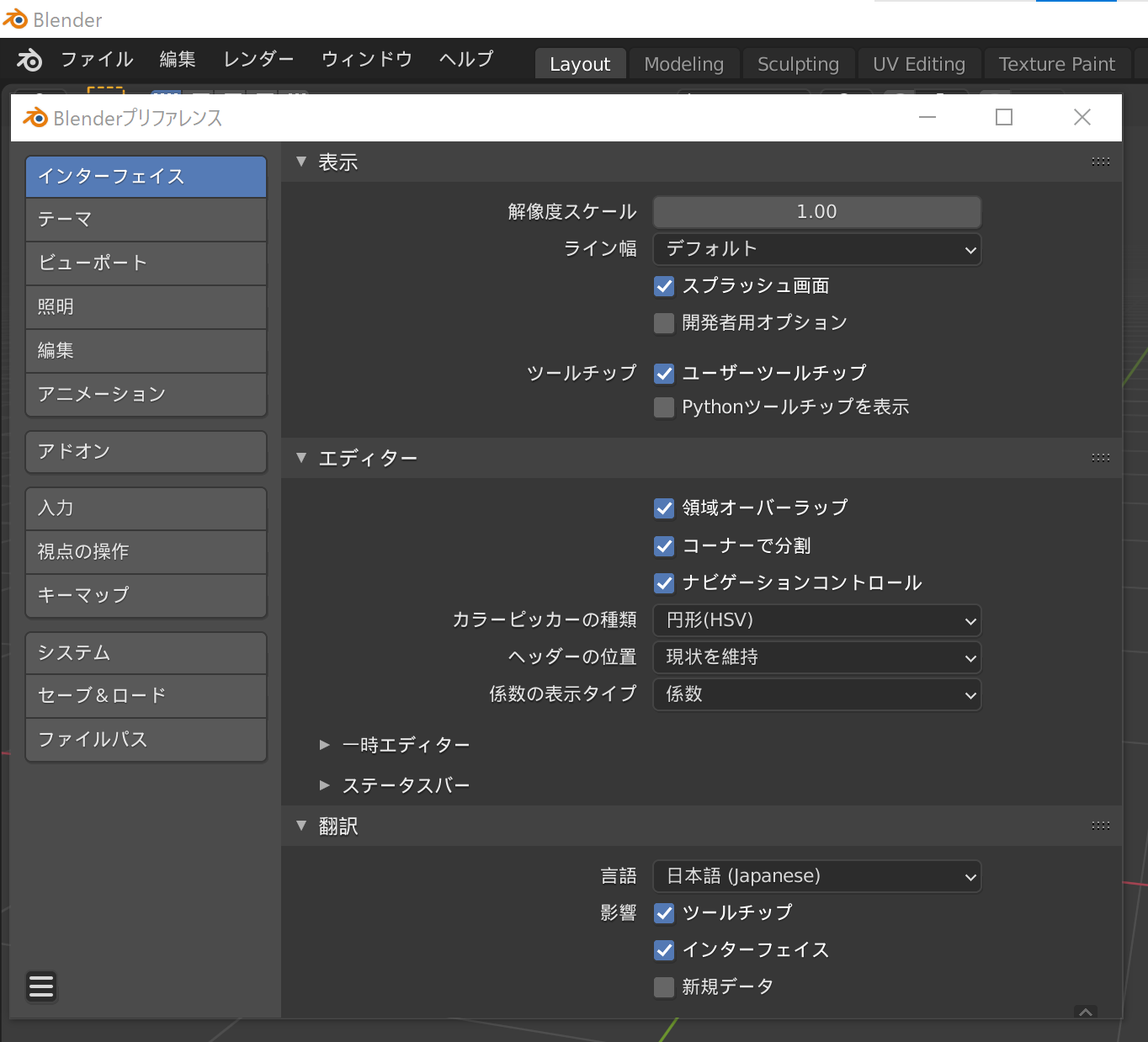Enable the 新規データ translation checkbox

[664, 987]
